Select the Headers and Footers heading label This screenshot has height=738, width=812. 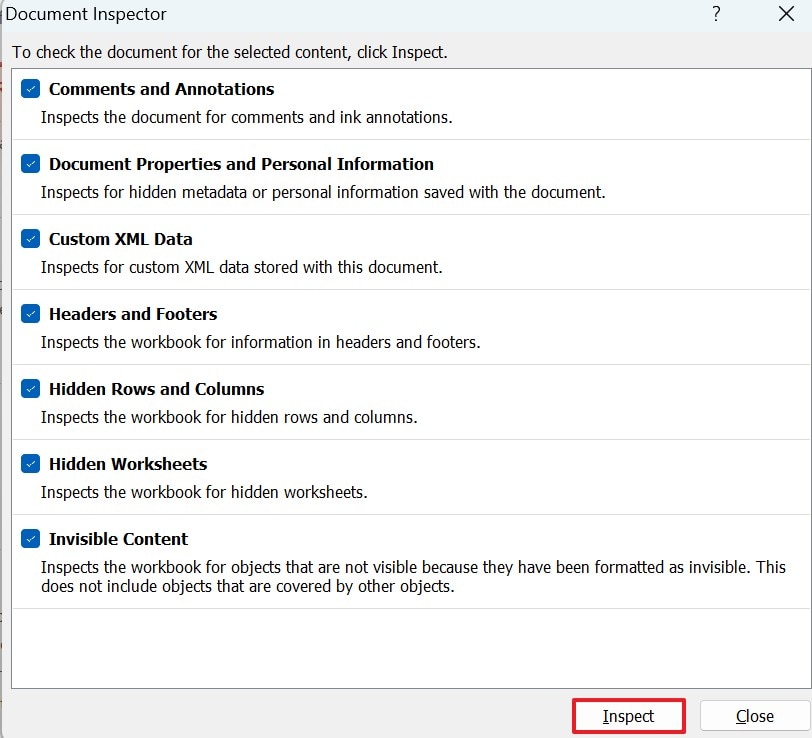[x=133, y=314]
